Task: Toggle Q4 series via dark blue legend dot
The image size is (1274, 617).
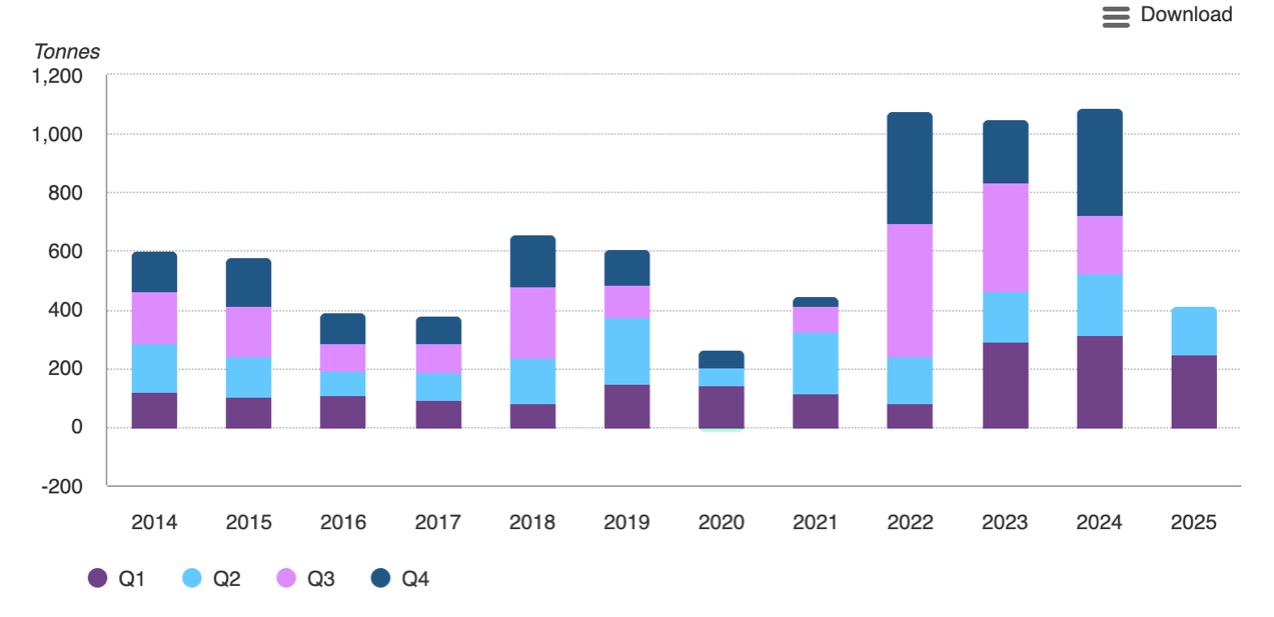Action: (380, 578)
